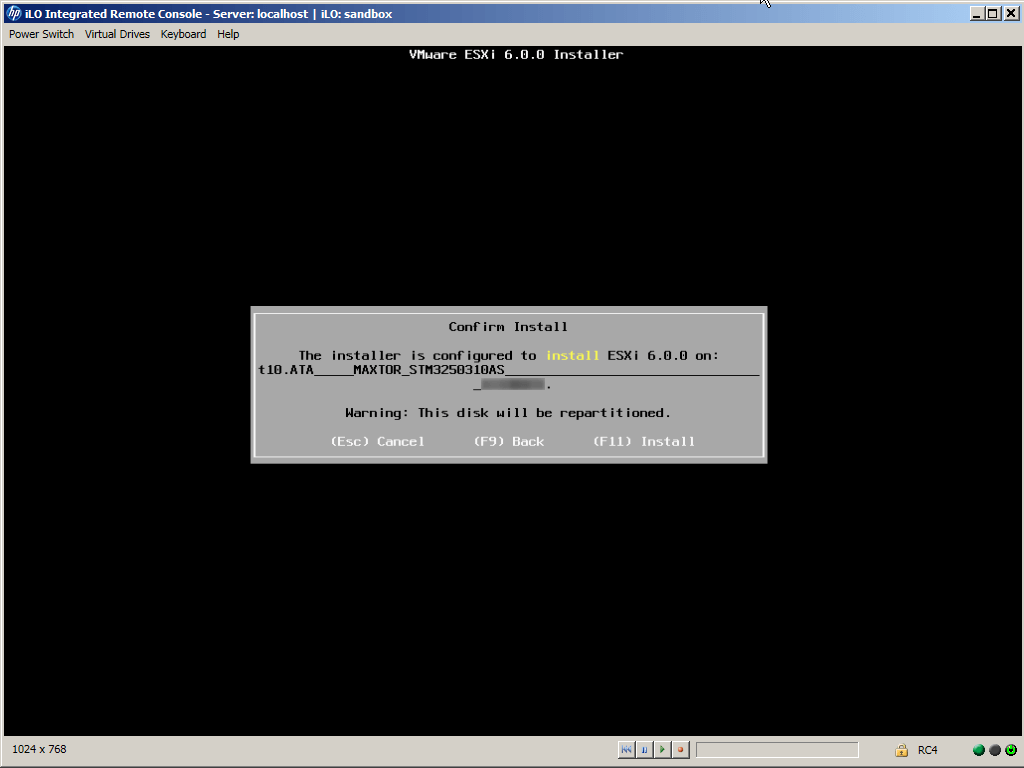Click the (Esc) Cancel option

[x=377, y=441]
